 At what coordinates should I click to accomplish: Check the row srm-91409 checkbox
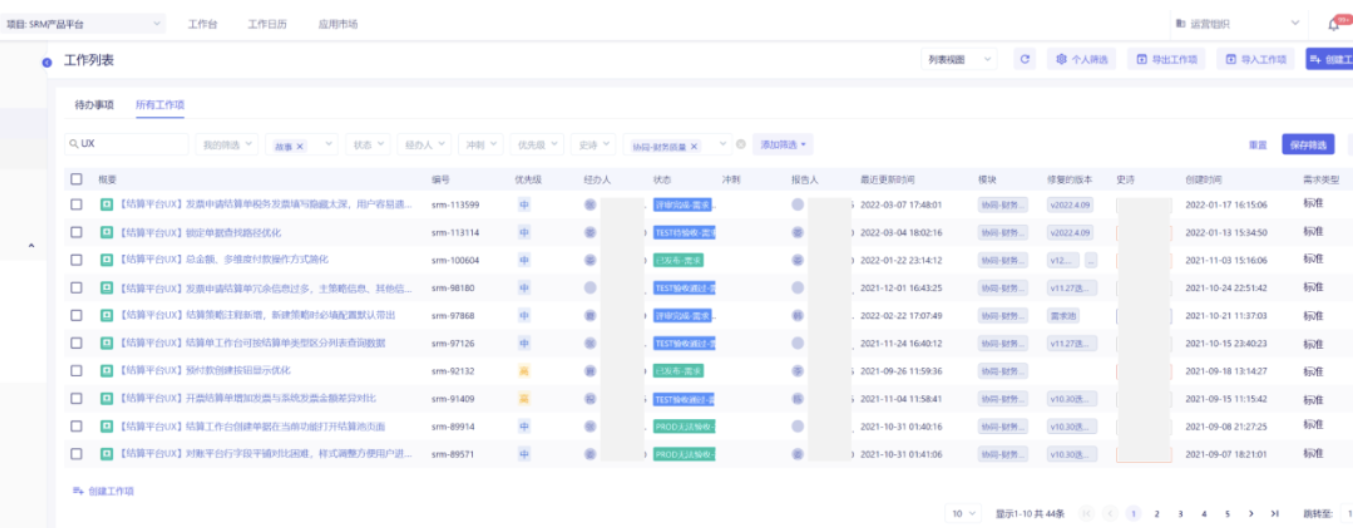[x=77, y=399]
